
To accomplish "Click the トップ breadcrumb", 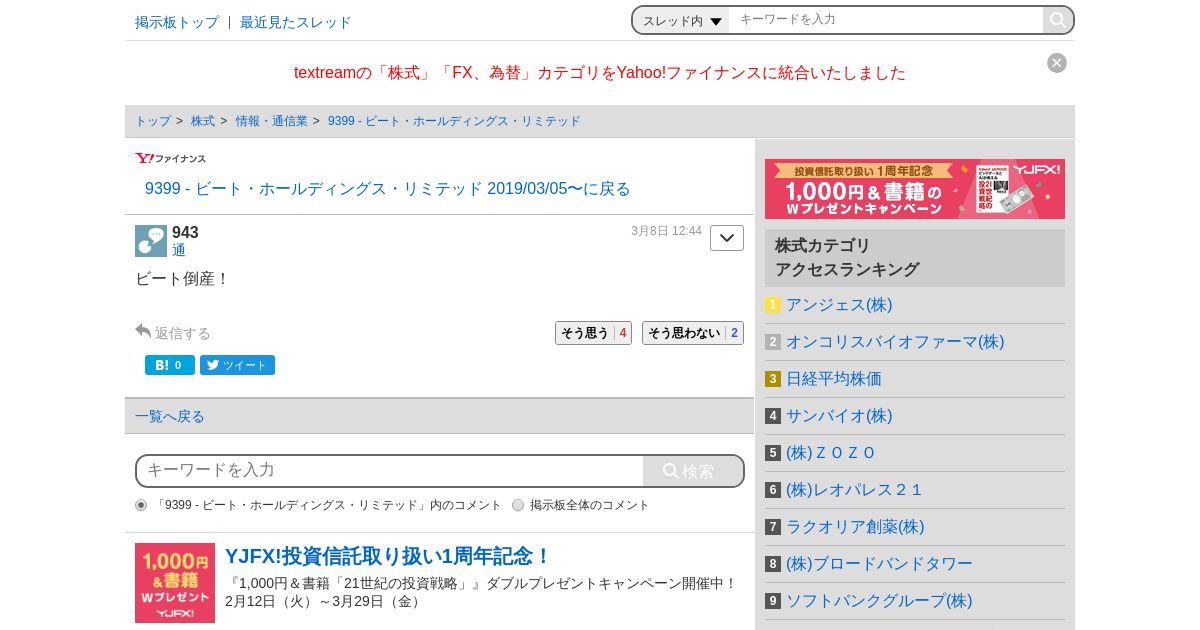I will click(153, 121).
